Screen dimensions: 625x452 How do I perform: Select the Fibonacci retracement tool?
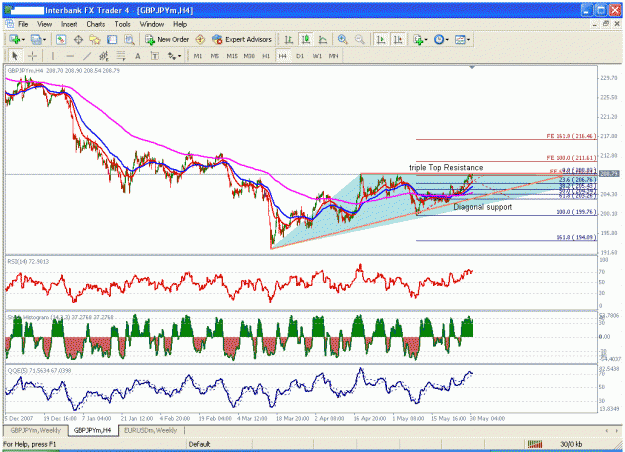121,56
